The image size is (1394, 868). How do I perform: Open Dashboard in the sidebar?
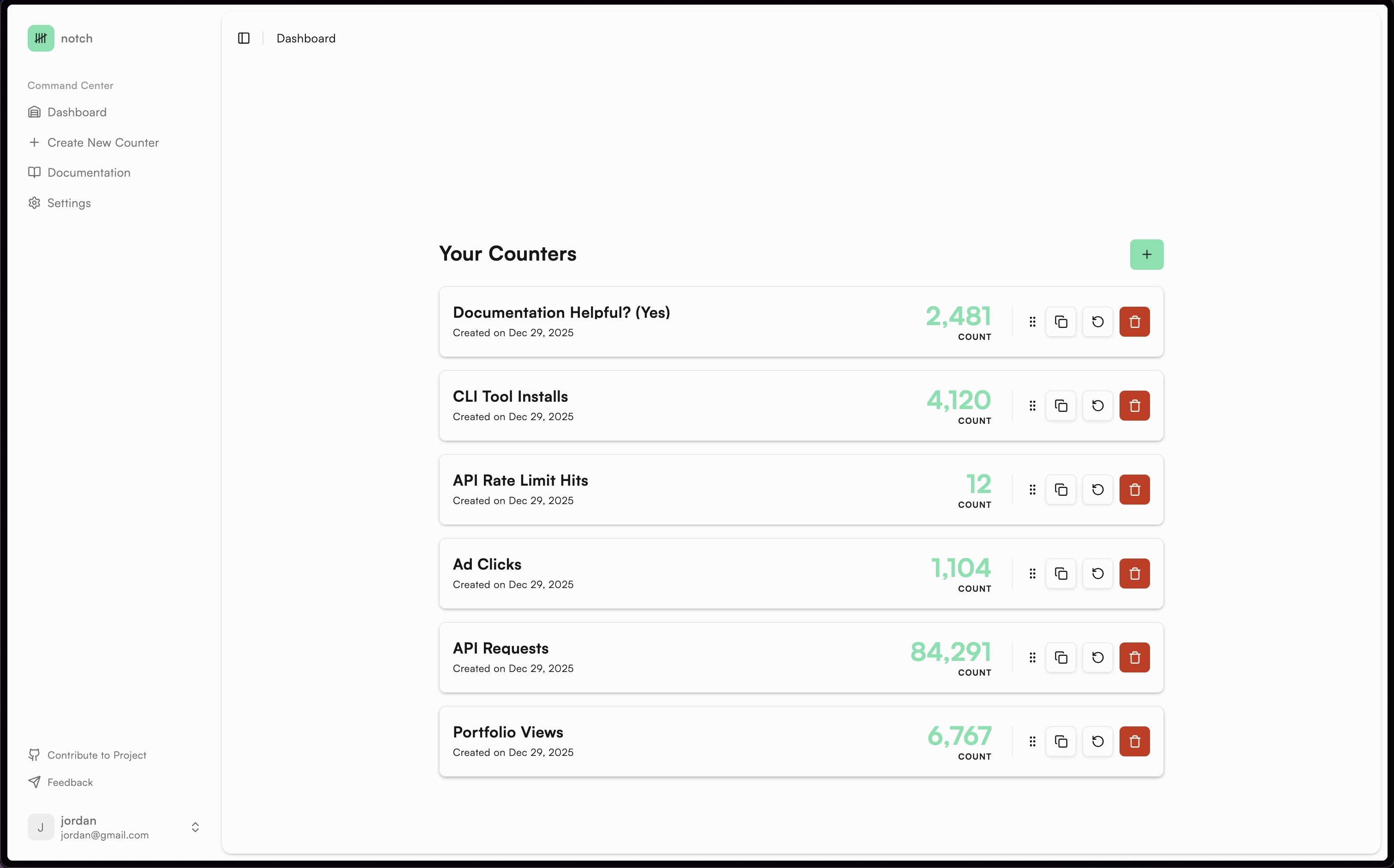67,112
